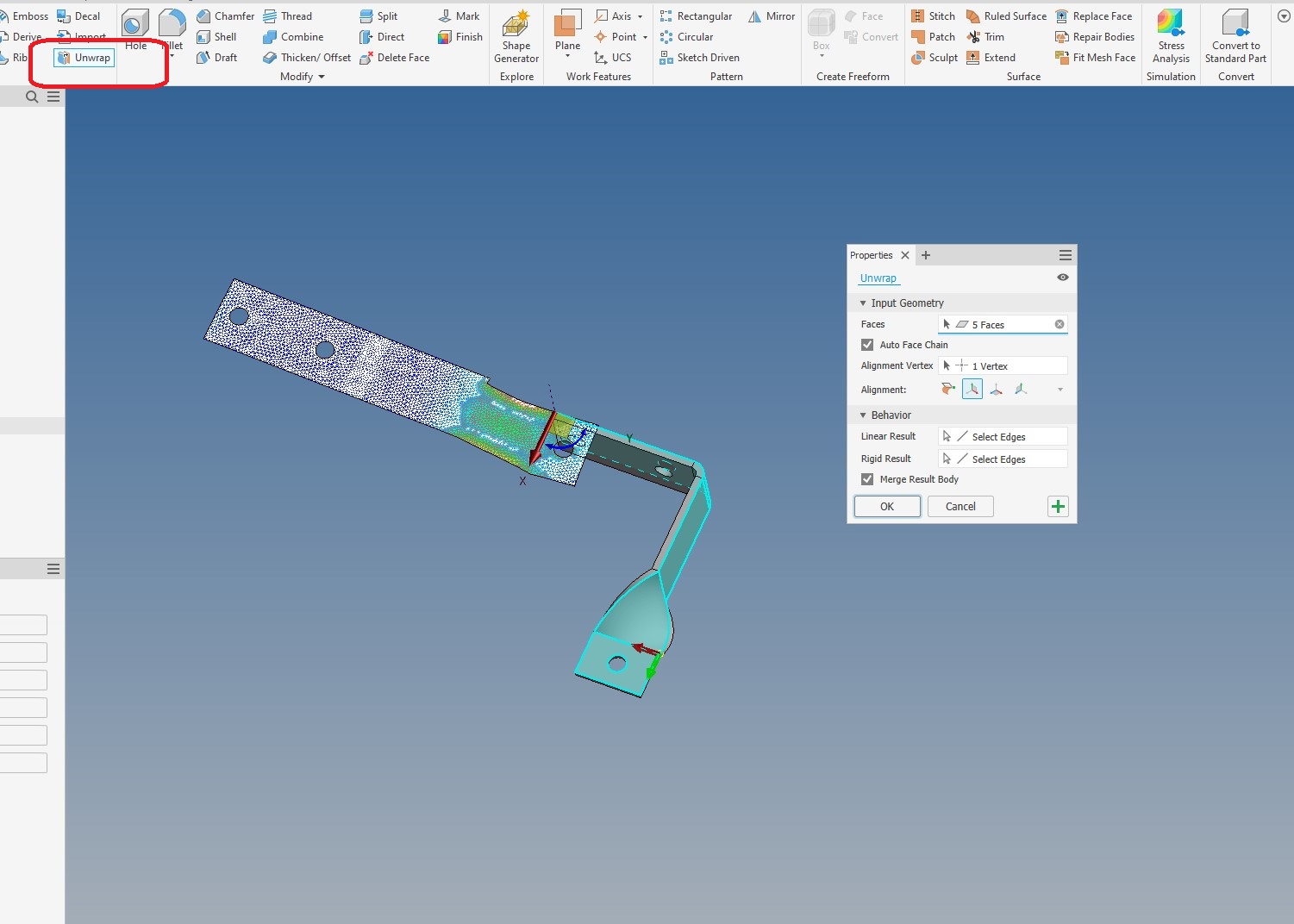Click the green plus Apply button
This screenshot has width=1294, height=924.
[x=1058, y=507]
